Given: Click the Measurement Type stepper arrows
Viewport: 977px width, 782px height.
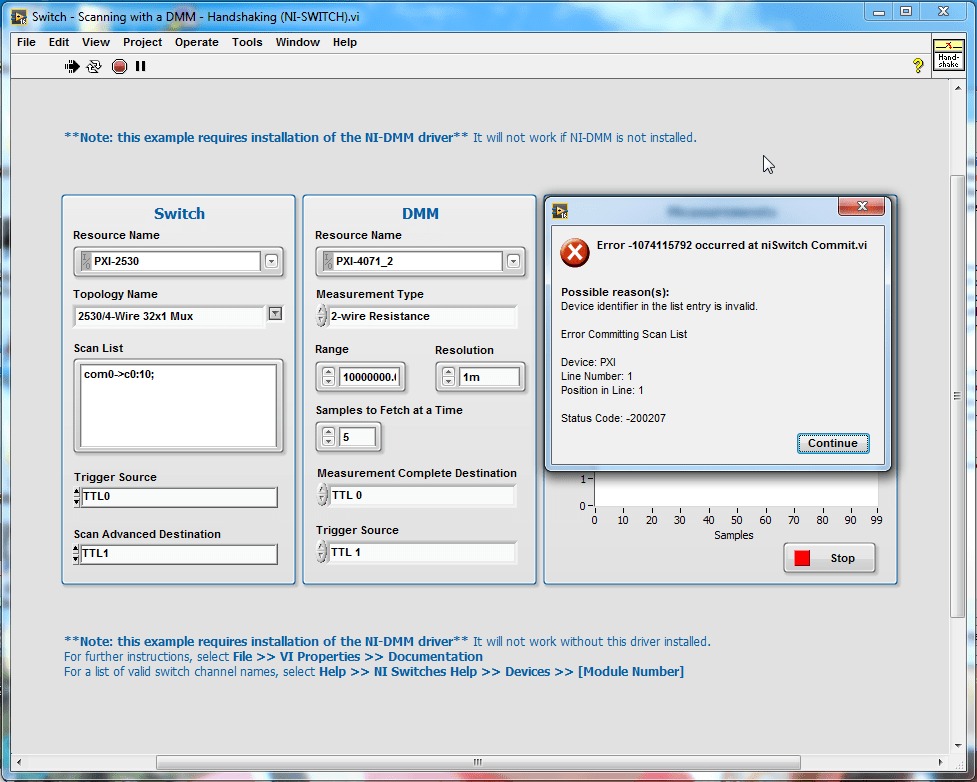Looking at the screenshot, I should pos(322,316).
